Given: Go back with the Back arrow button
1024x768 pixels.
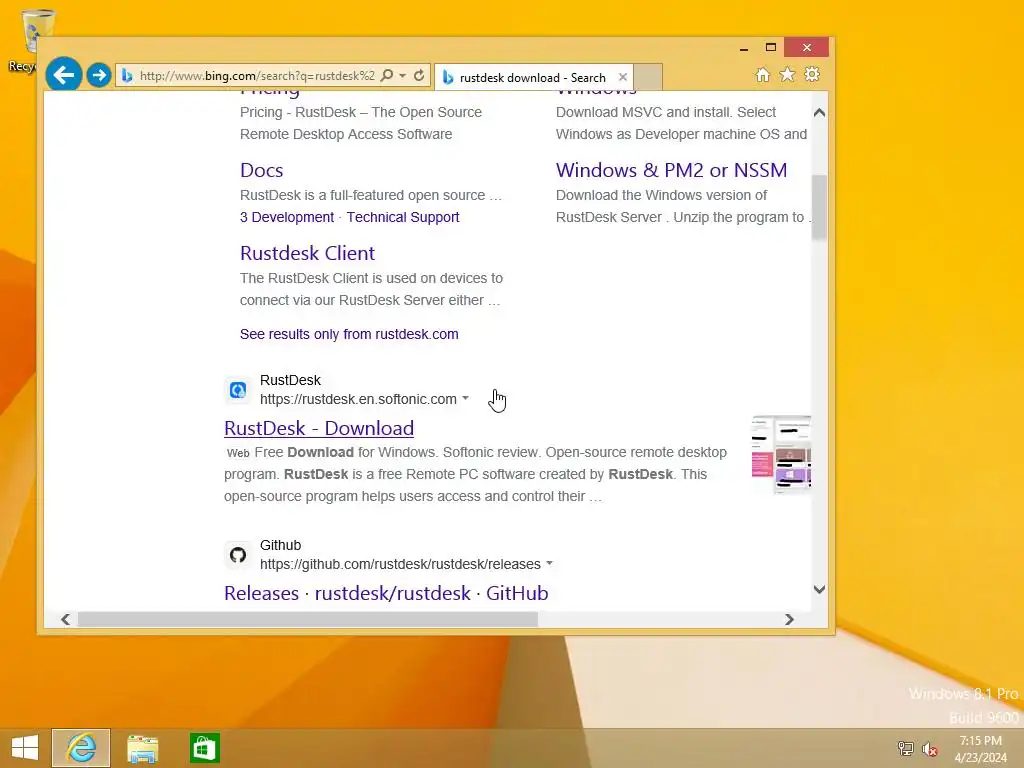Looking at the screenshot, I should (63, 75).
